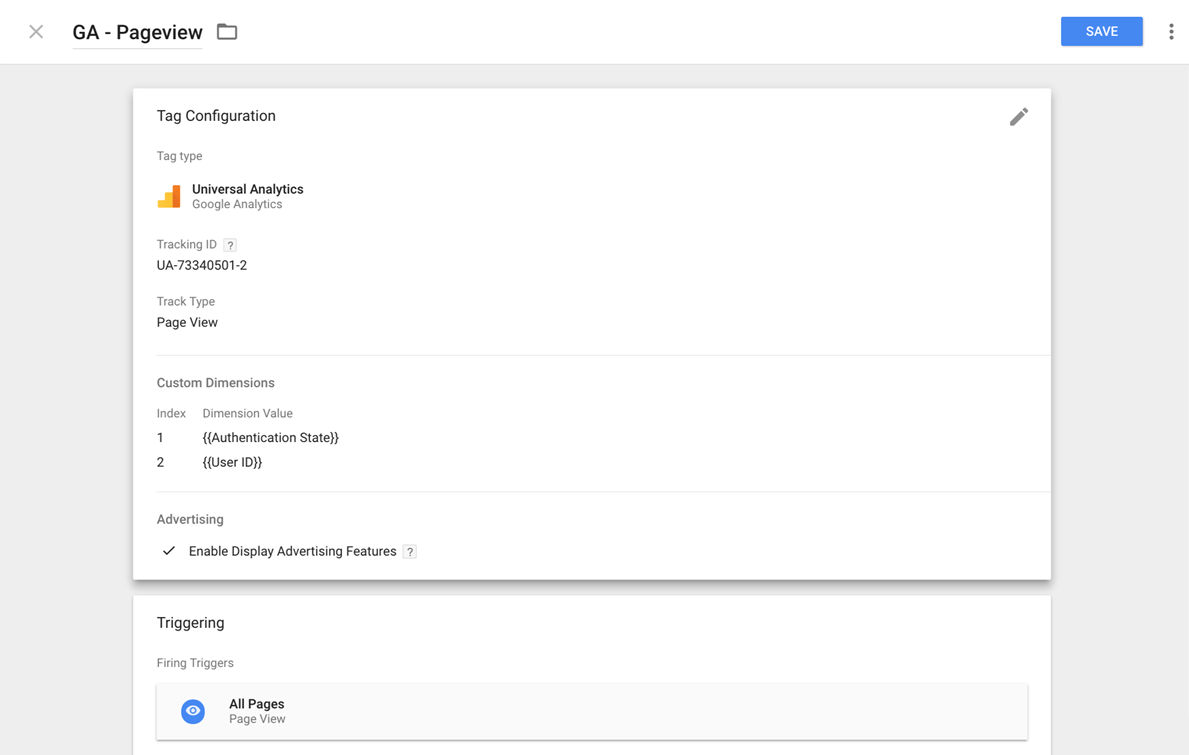This screenshot has height=755, width=1189.
Task: Select the All Pages firing trigger row
Action: pyautogui.click(x=591, y=711)
